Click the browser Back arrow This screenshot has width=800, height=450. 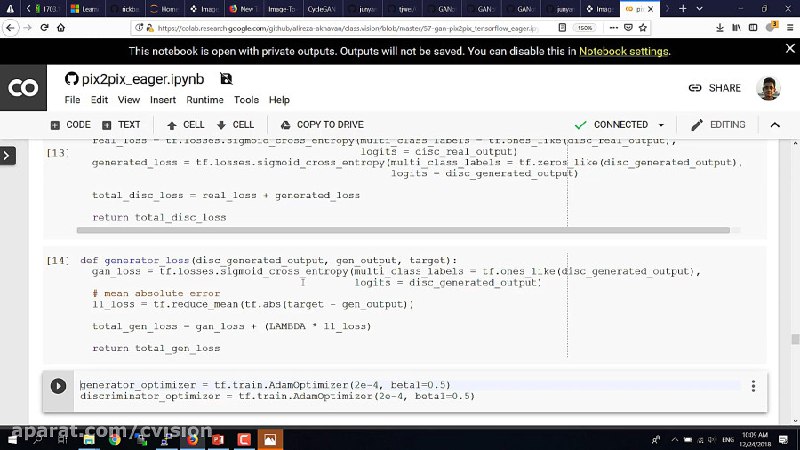click(x=10, y=28)
